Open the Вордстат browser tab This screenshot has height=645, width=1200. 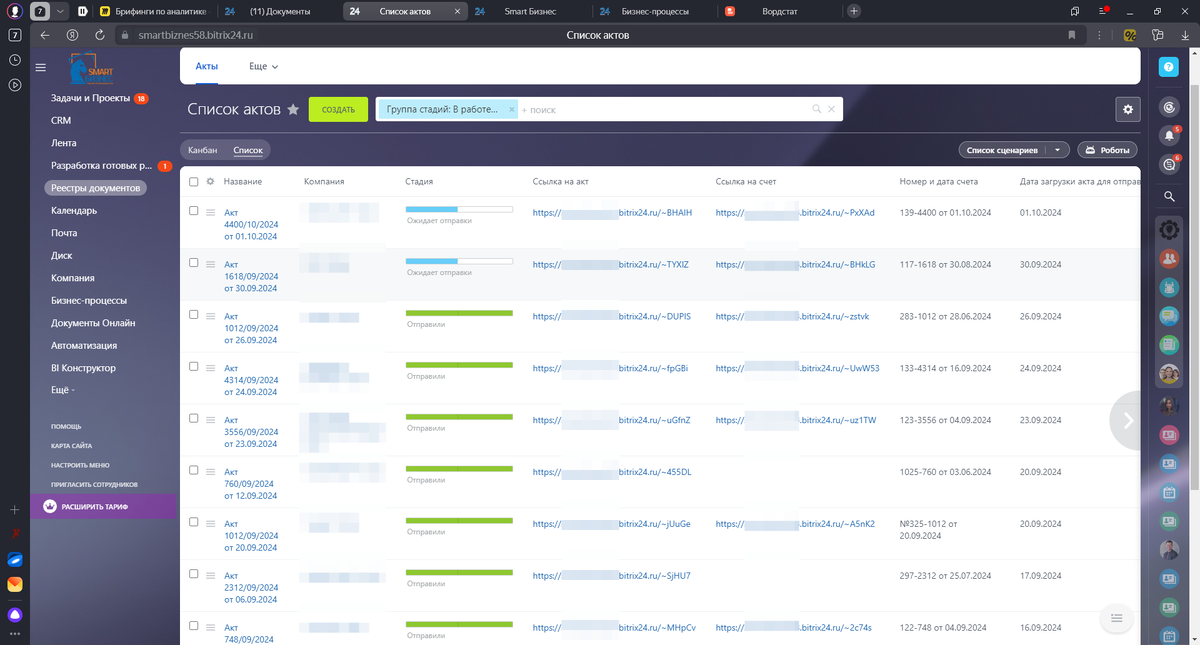pyautogui.click(x=778, y=11)
